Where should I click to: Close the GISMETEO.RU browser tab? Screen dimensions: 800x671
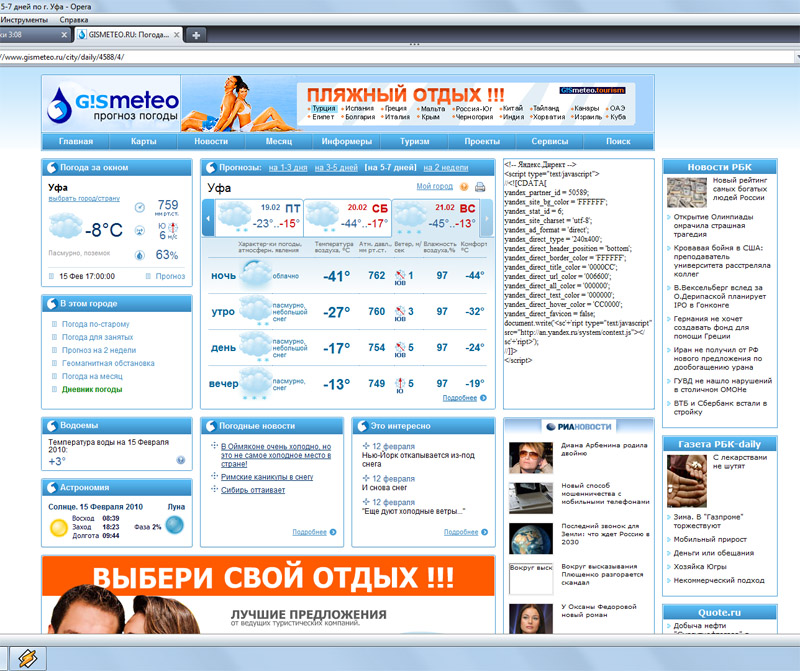[177, 35]
